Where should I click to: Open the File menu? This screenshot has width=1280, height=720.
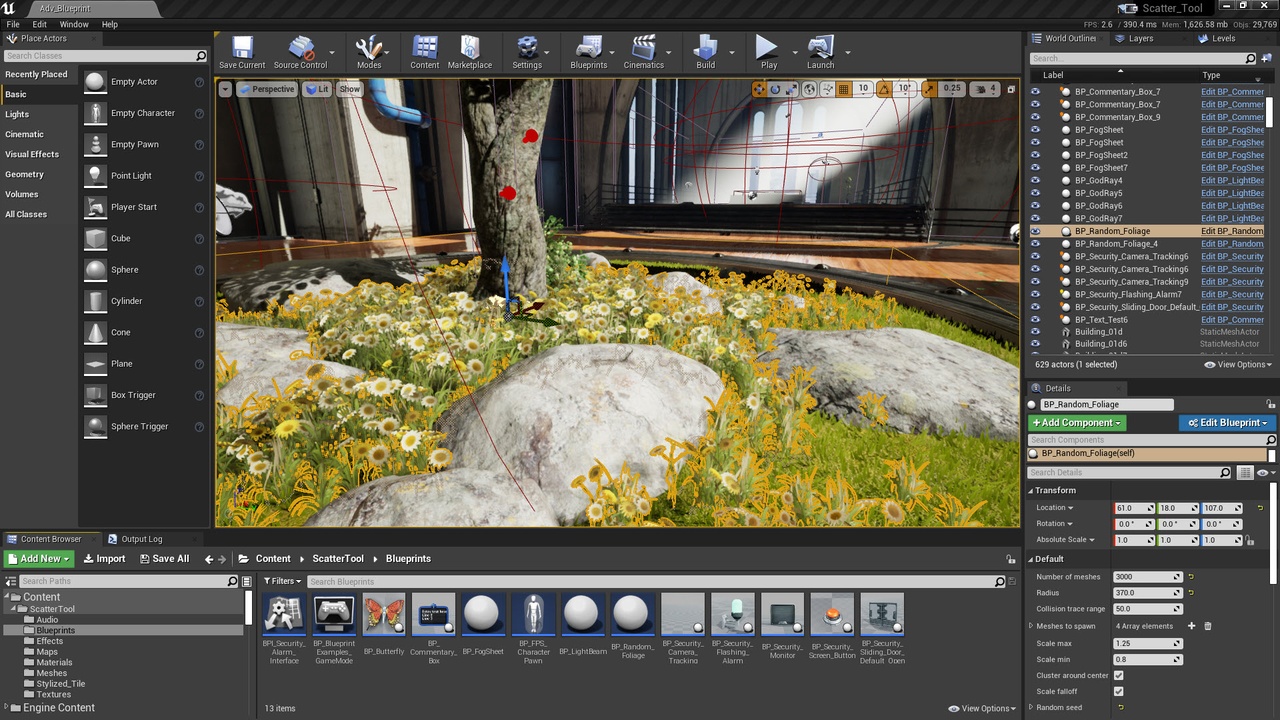pos(13,24)
